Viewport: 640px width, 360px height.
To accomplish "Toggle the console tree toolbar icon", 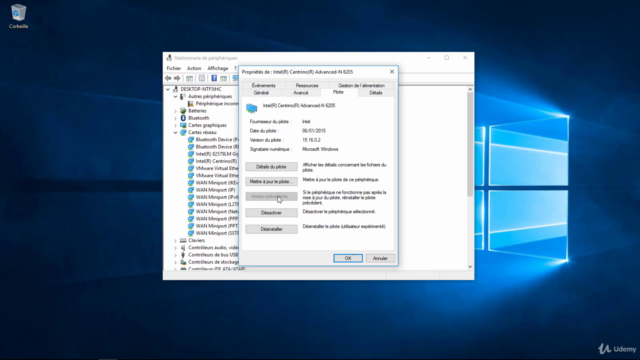I will 189,78.
